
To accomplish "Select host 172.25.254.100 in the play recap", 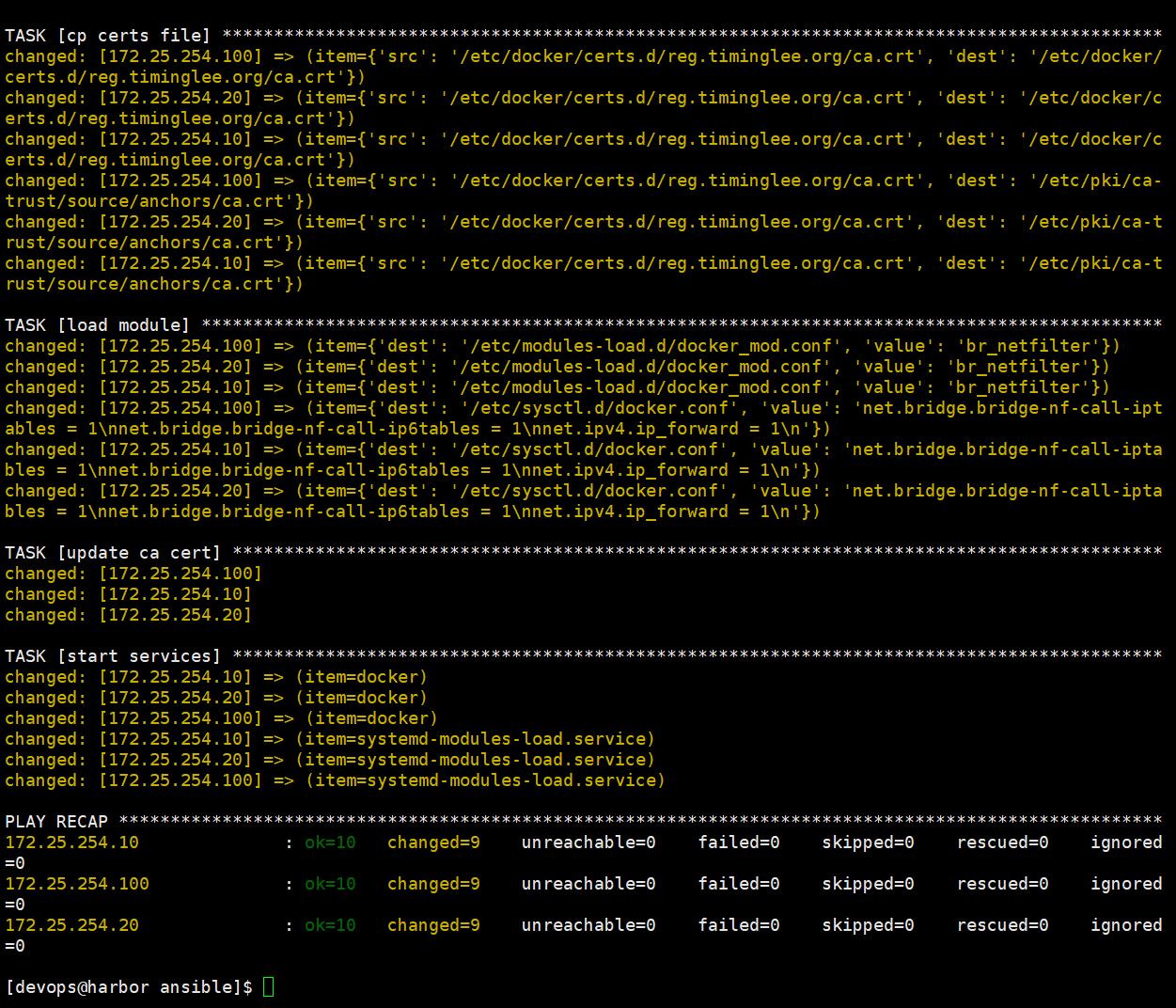I will [77, 884].
